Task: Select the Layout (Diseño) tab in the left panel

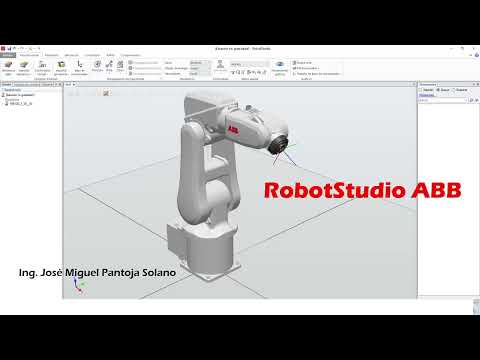Action: 6,85
